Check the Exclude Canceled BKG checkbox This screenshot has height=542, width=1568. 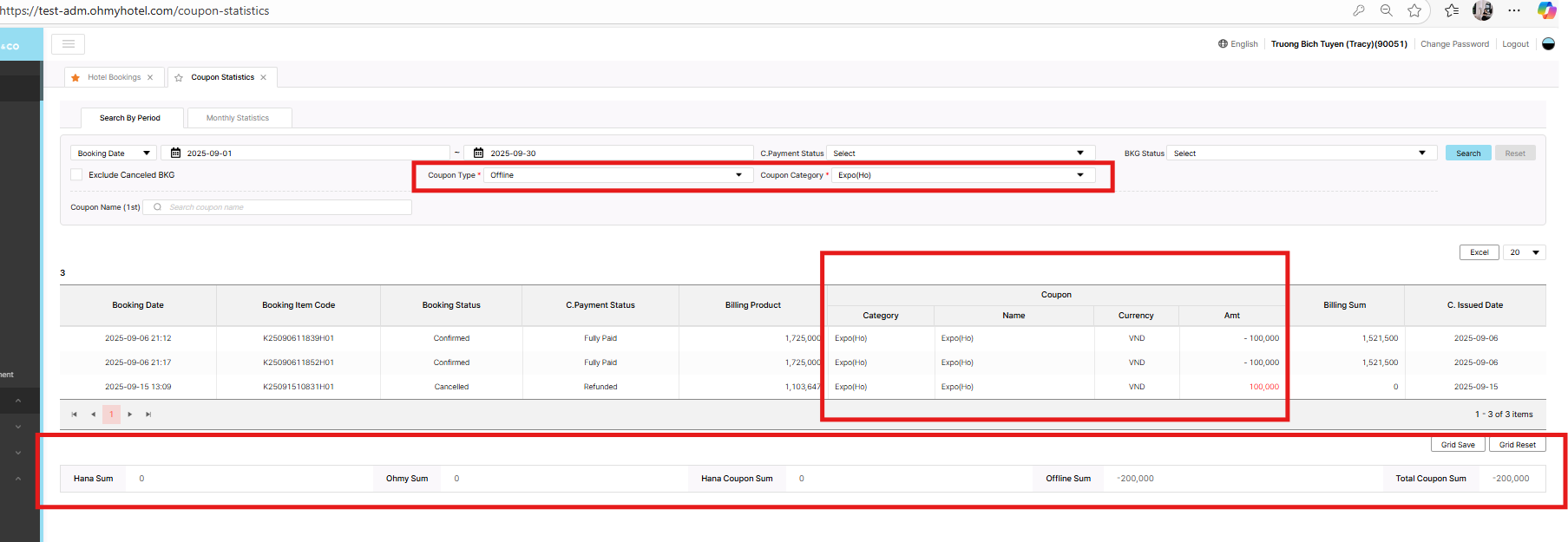(x=76, y=175)
